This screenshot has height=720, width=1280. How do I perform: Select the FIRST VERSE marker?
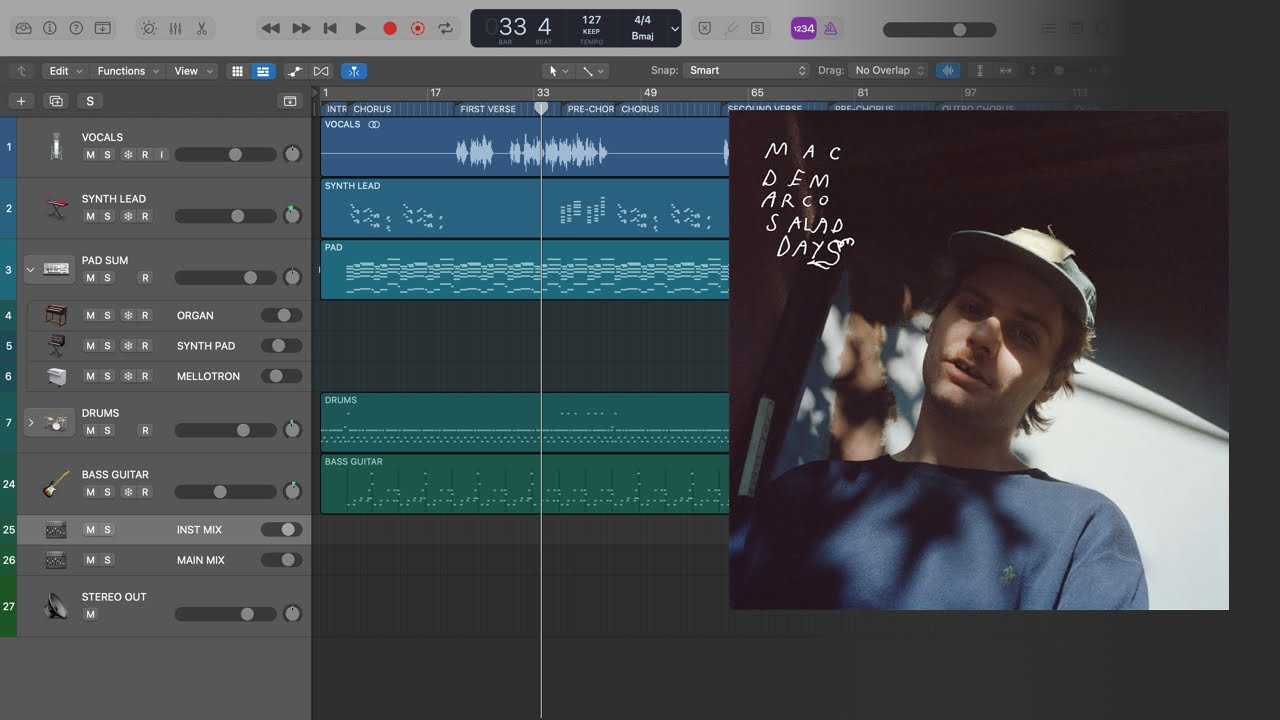point(488,109)
